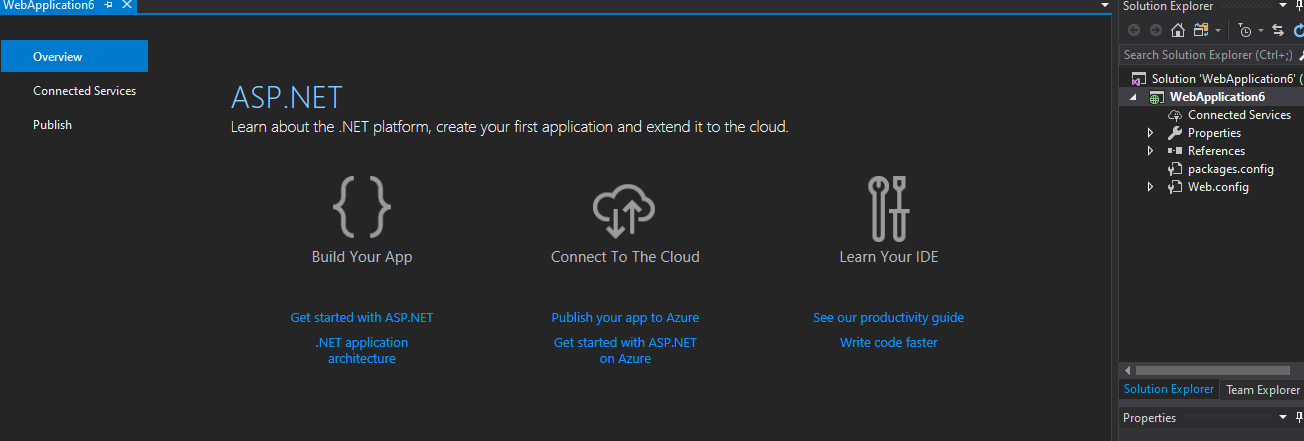Expand the Properties tree node

point(1151,133)
